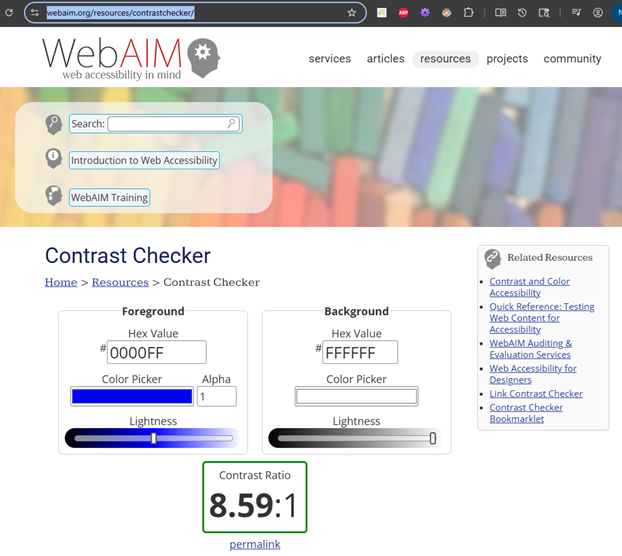This screenshot has width=622, height=556.
Task: Open Introduction to Web Accessibility link
Action: coord(144,161)
